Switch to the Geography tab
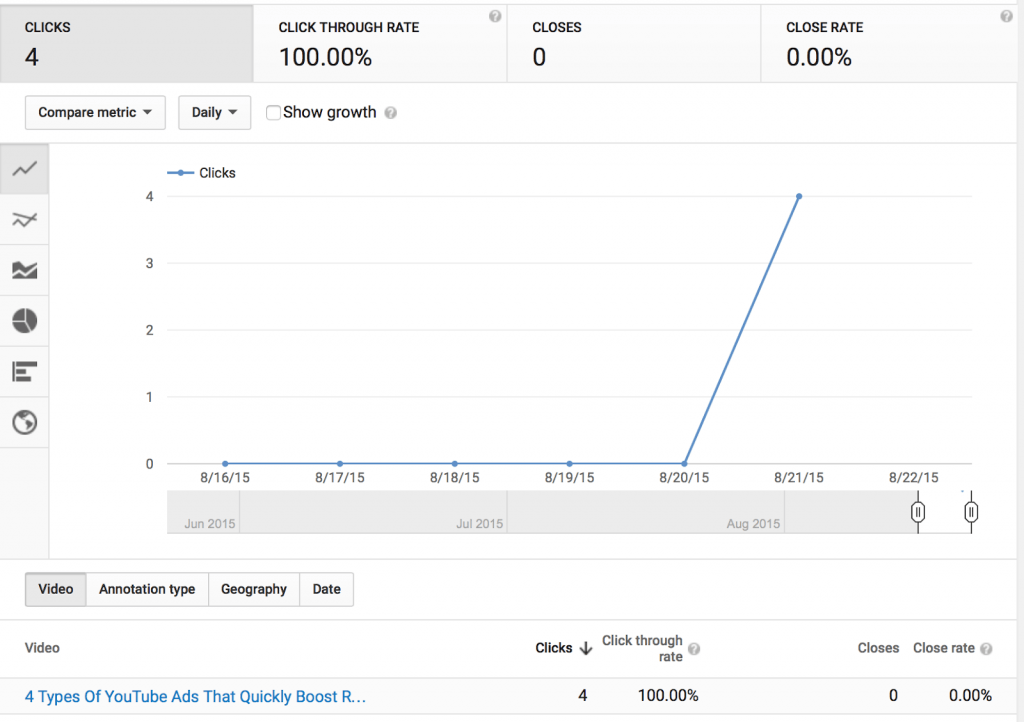 point(254,589)
